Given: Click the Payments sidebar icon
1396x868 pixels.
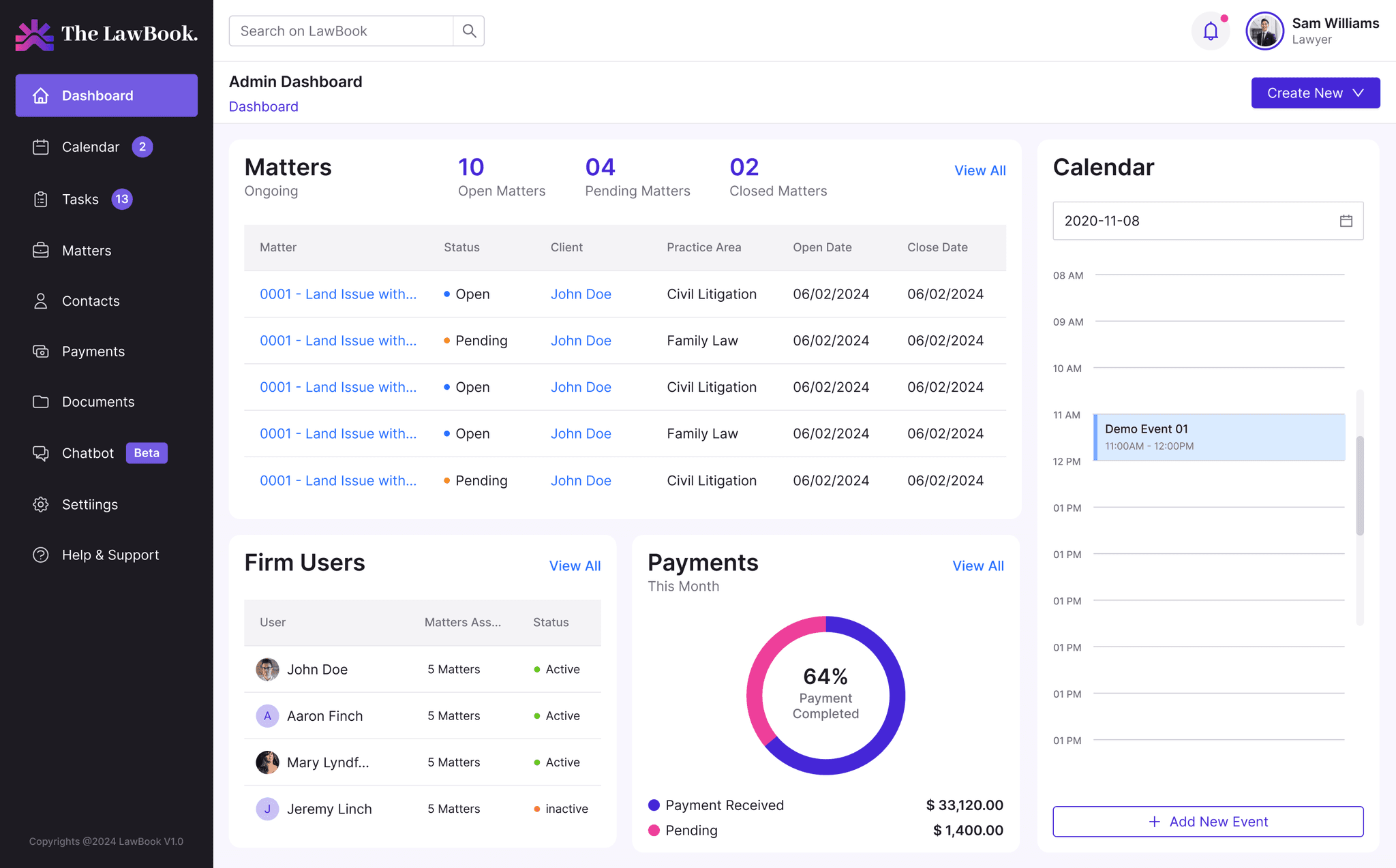Looking at the screenshot, I should click(x=41, y=352).
